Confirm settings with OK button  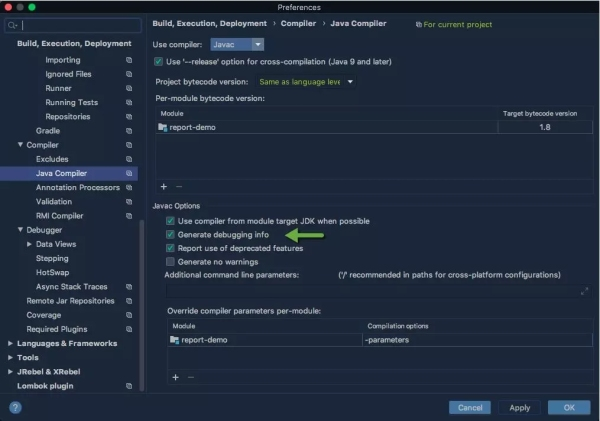point(569,408)
